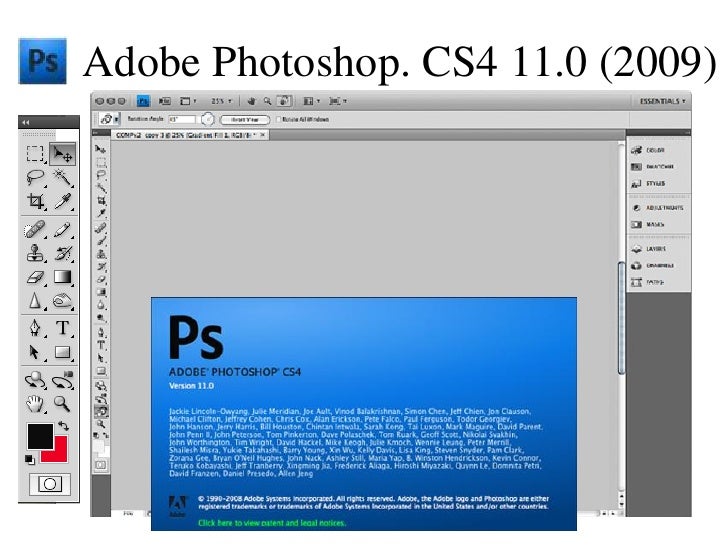Enable the Rotate All Windows checkbox
728x546 pixels.
click(279, 119)
